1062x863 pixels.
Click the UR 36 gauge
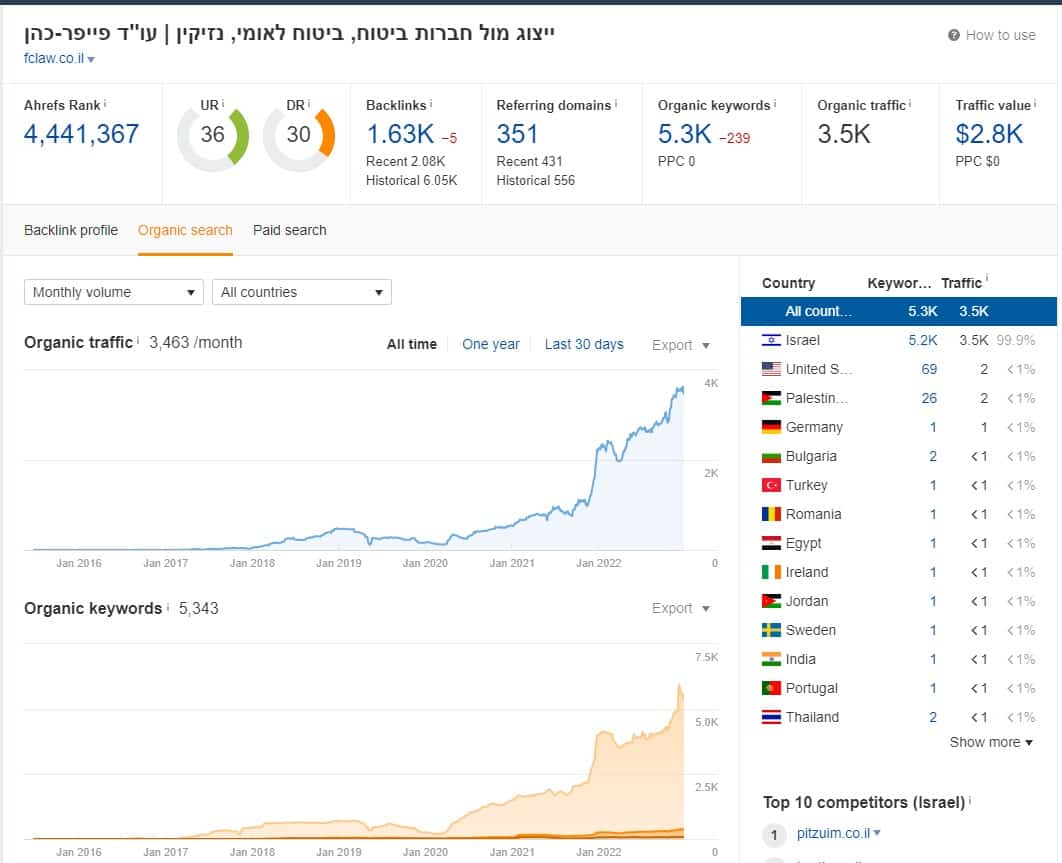tap(213, 136)
